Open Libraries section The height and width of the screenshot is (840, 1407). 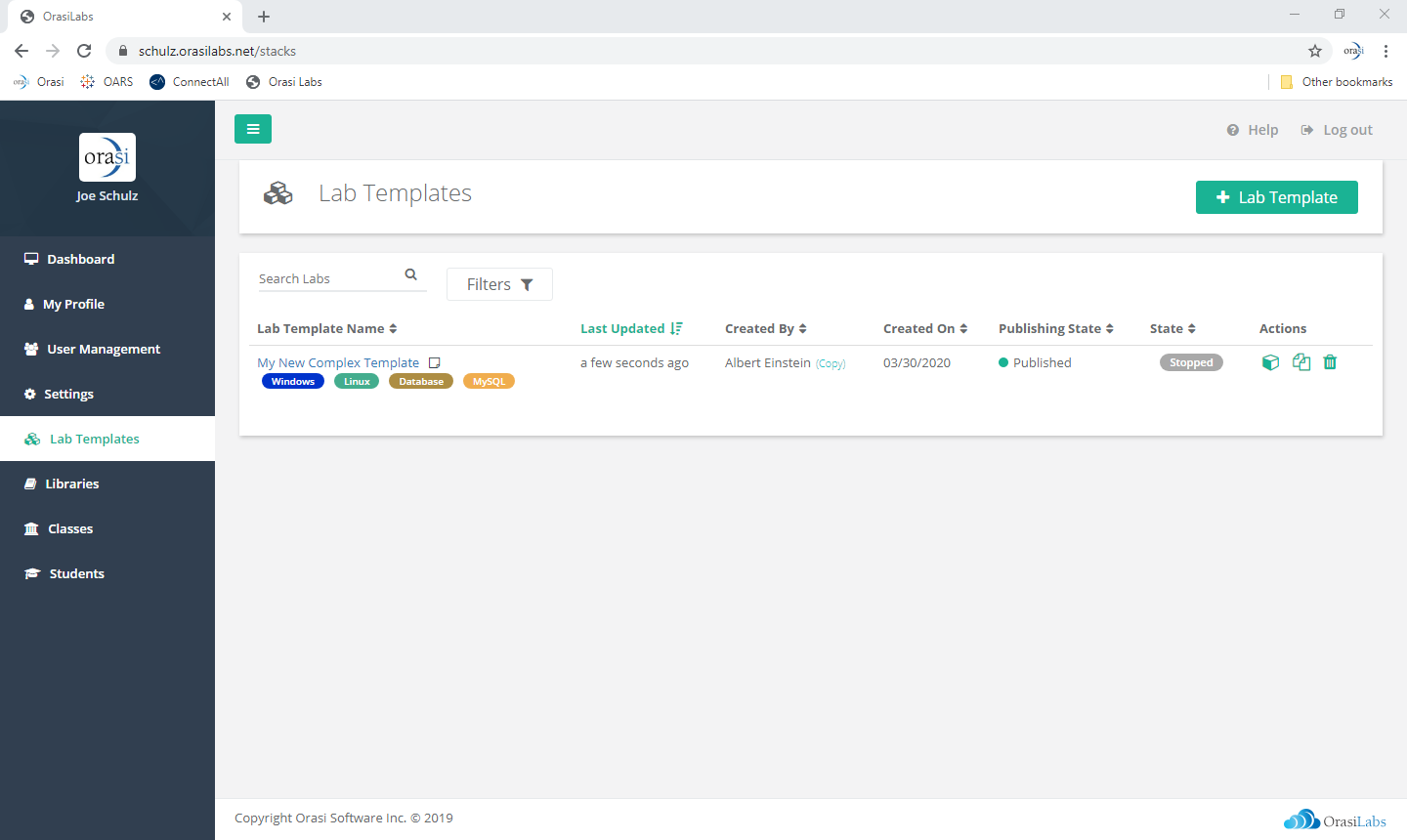107,483
